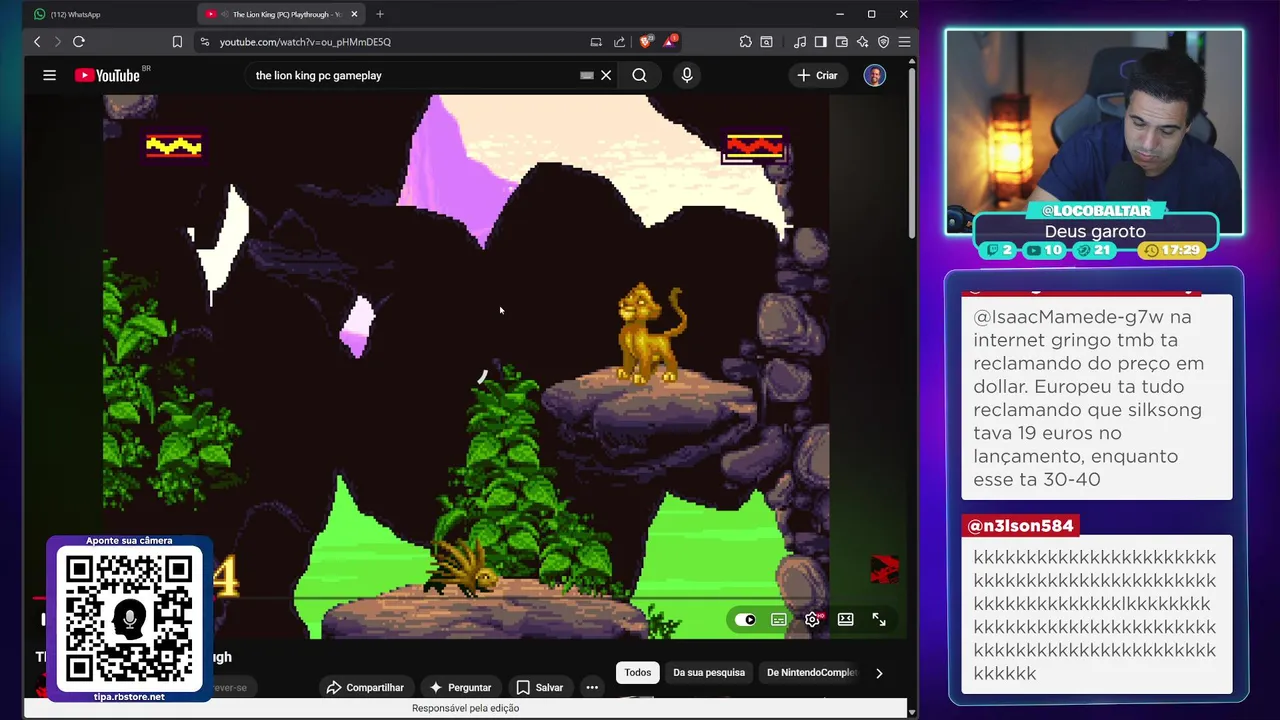Viewport: 1280px width, 720px height.
Task: Open the more actions ellipsis button
Action: [x=592, y=687]
